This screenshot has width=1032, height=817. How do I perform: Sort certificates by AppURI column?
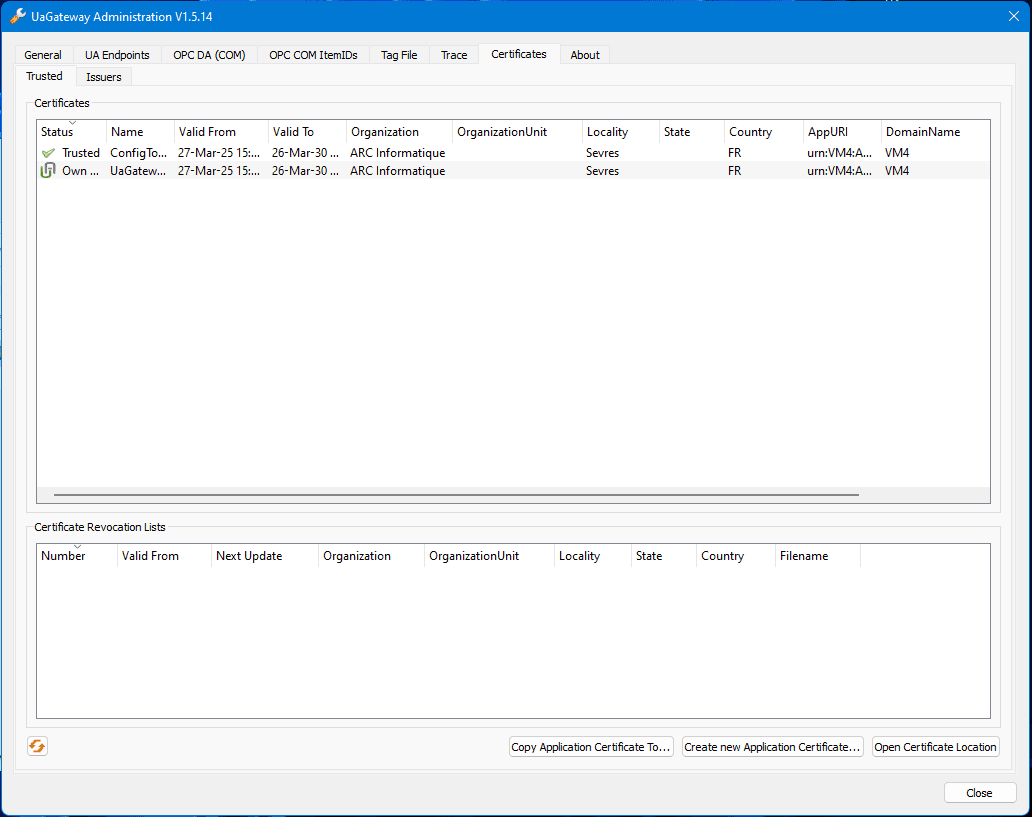(x=842, y=132)
